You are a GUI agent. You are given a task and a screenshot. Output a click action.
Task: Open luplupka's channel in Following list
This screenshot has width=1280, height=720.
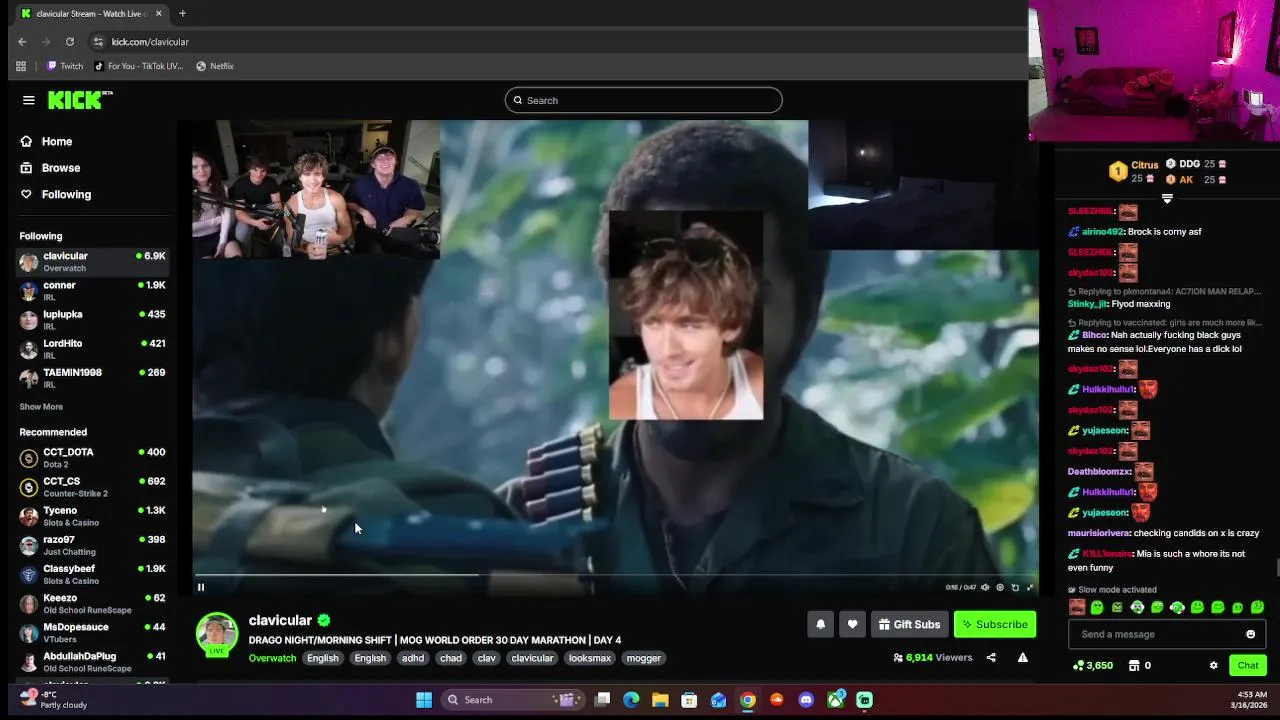[x=92, y=320]
